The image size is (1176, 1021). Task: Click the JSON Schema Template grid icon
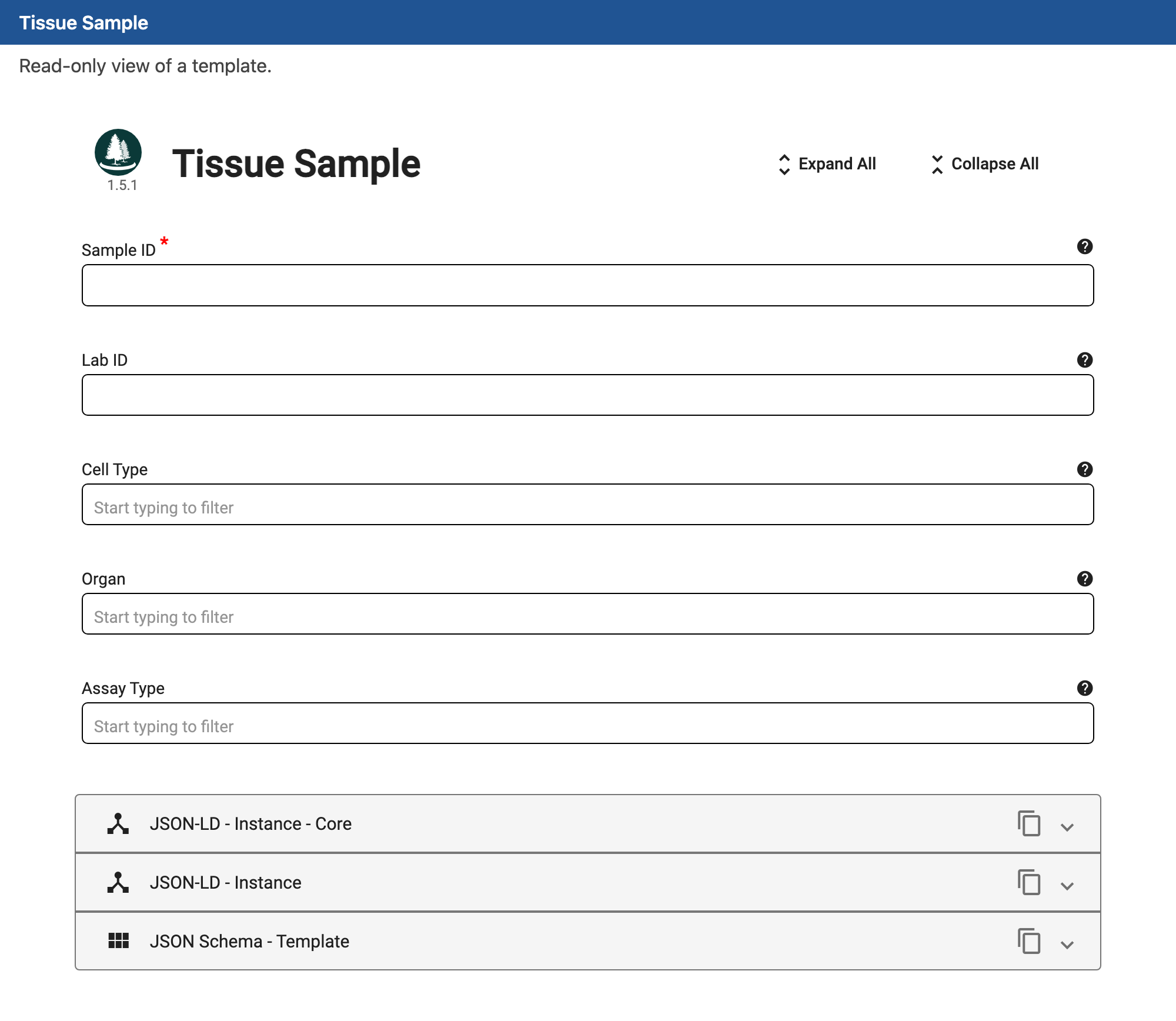118,941
